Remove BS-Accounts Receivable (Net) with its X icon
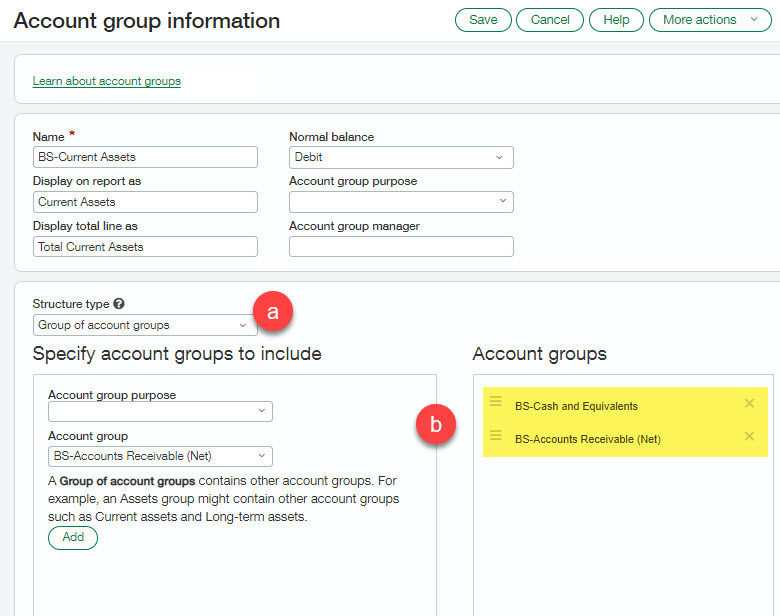780x616 pixels. coord(749,437)
